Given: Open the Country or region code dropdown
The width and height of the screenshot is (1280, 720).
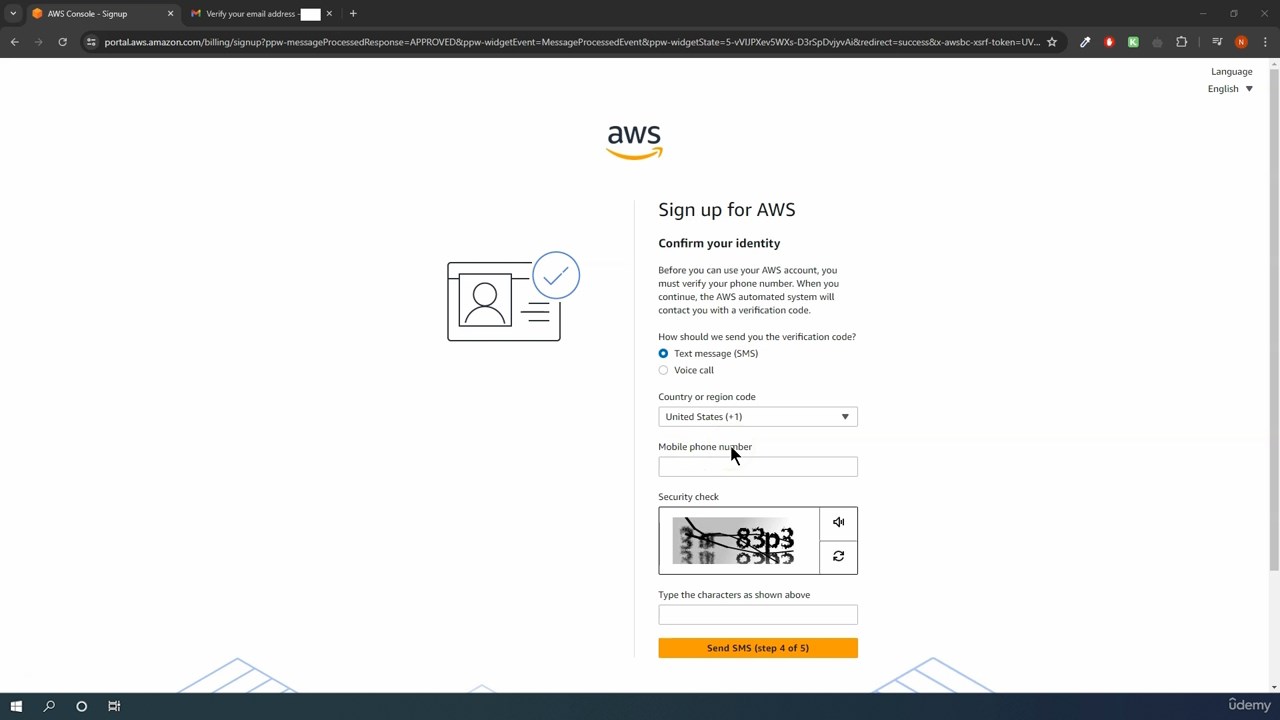Looking at the screenshot, I should click(x=758, y=417).
